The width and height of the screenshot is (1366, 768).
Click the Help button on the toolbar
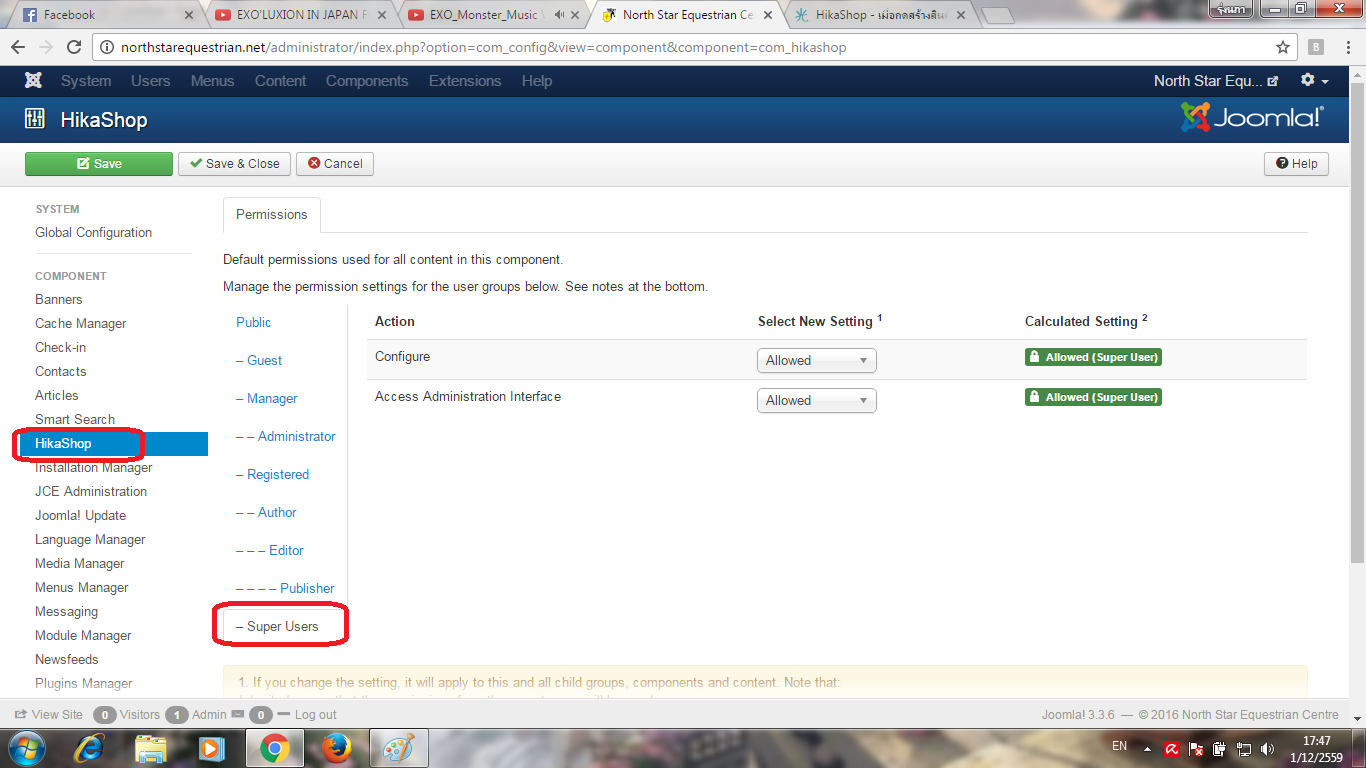[x=1296, y=164]
